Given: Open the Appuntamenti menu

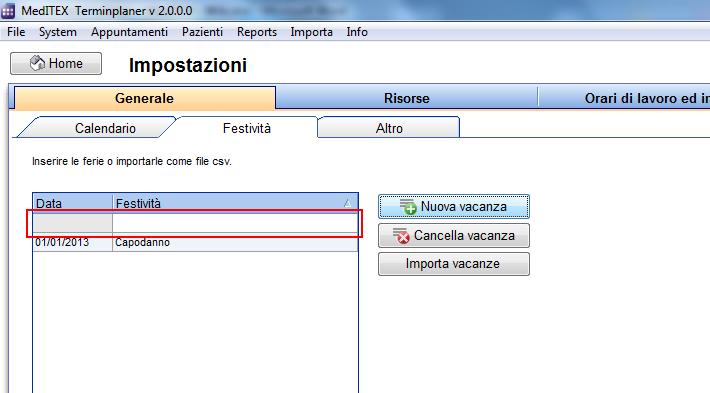Looking at the screenshot, I should pos(129,32).
